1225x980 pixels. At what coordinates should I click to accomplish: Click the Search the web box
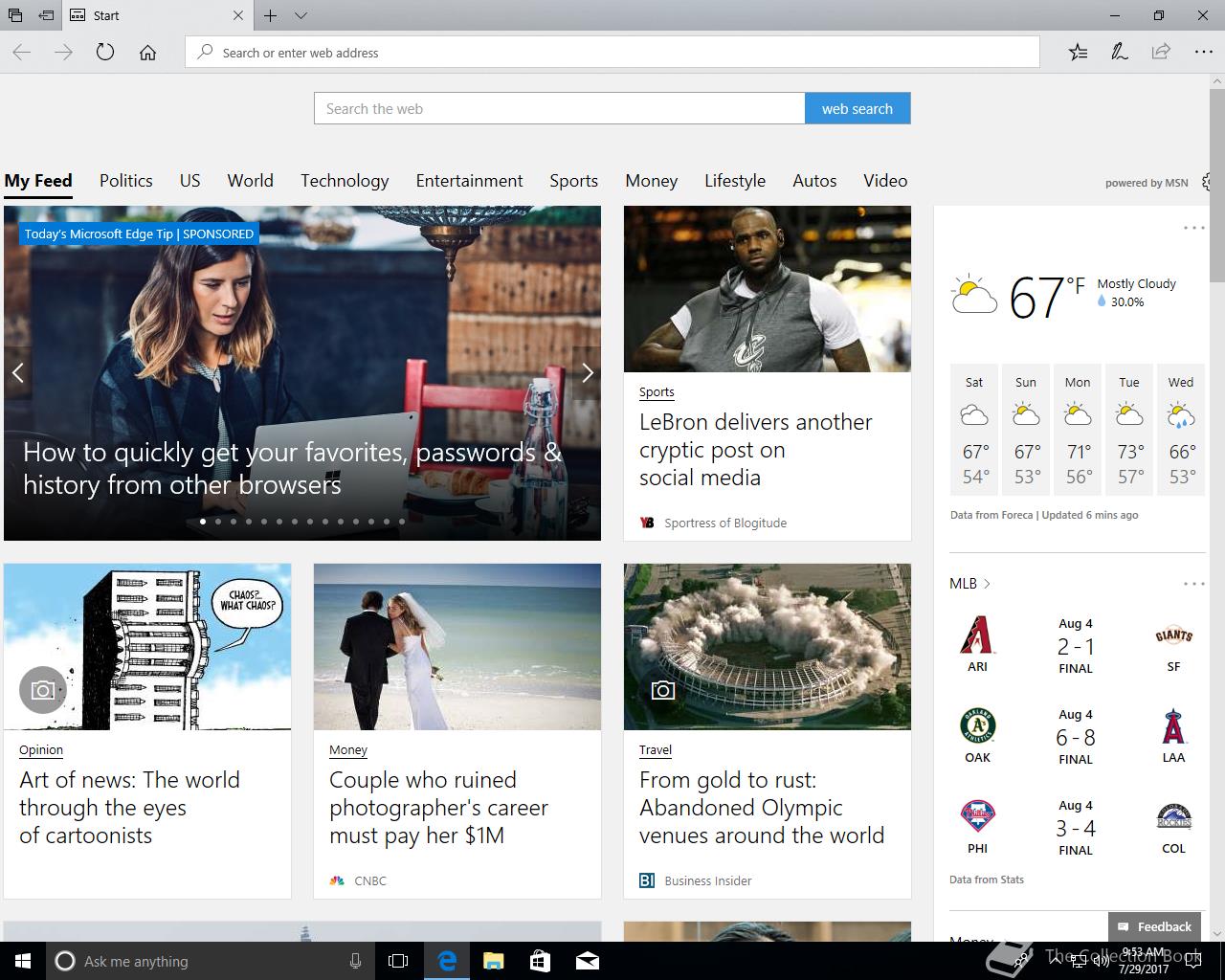click(560, 108)
